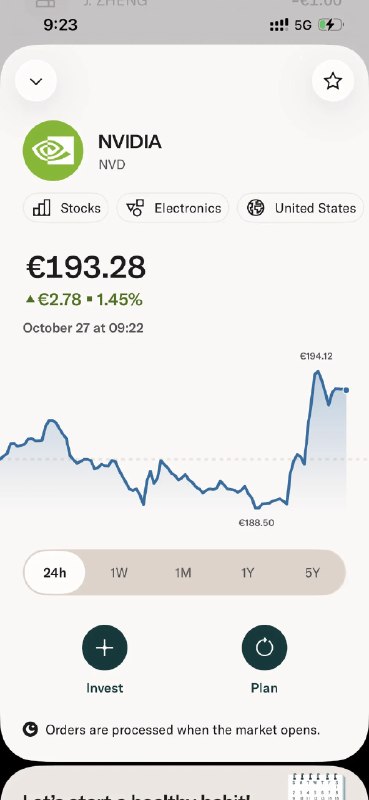Screen dimensions: 369x800
Task: Open the United States region chip
Action: point(302,208)
